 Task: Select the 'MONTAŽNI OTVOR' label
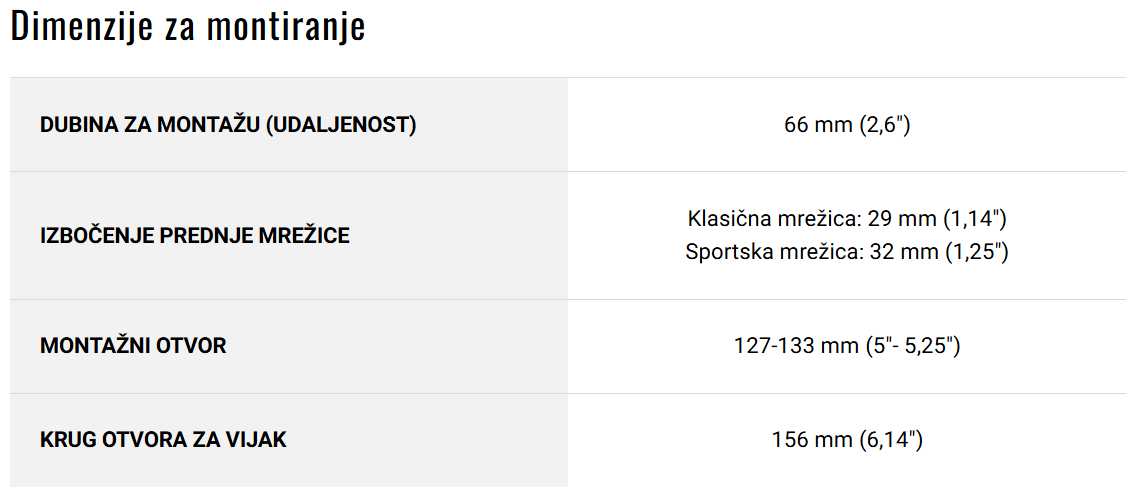point(133,345)
